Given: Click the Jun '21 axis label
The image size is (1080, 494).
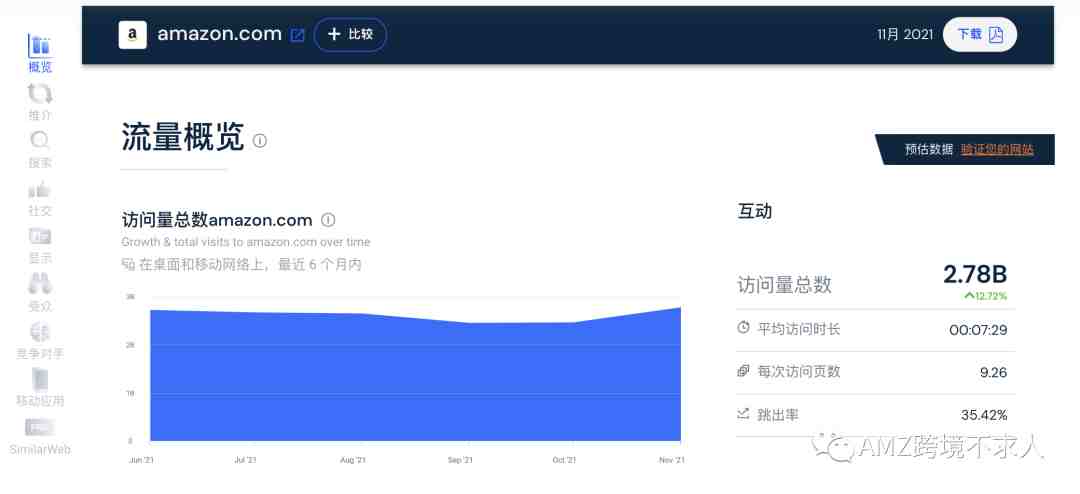Looking at the screenshot, I should point(141,460).
